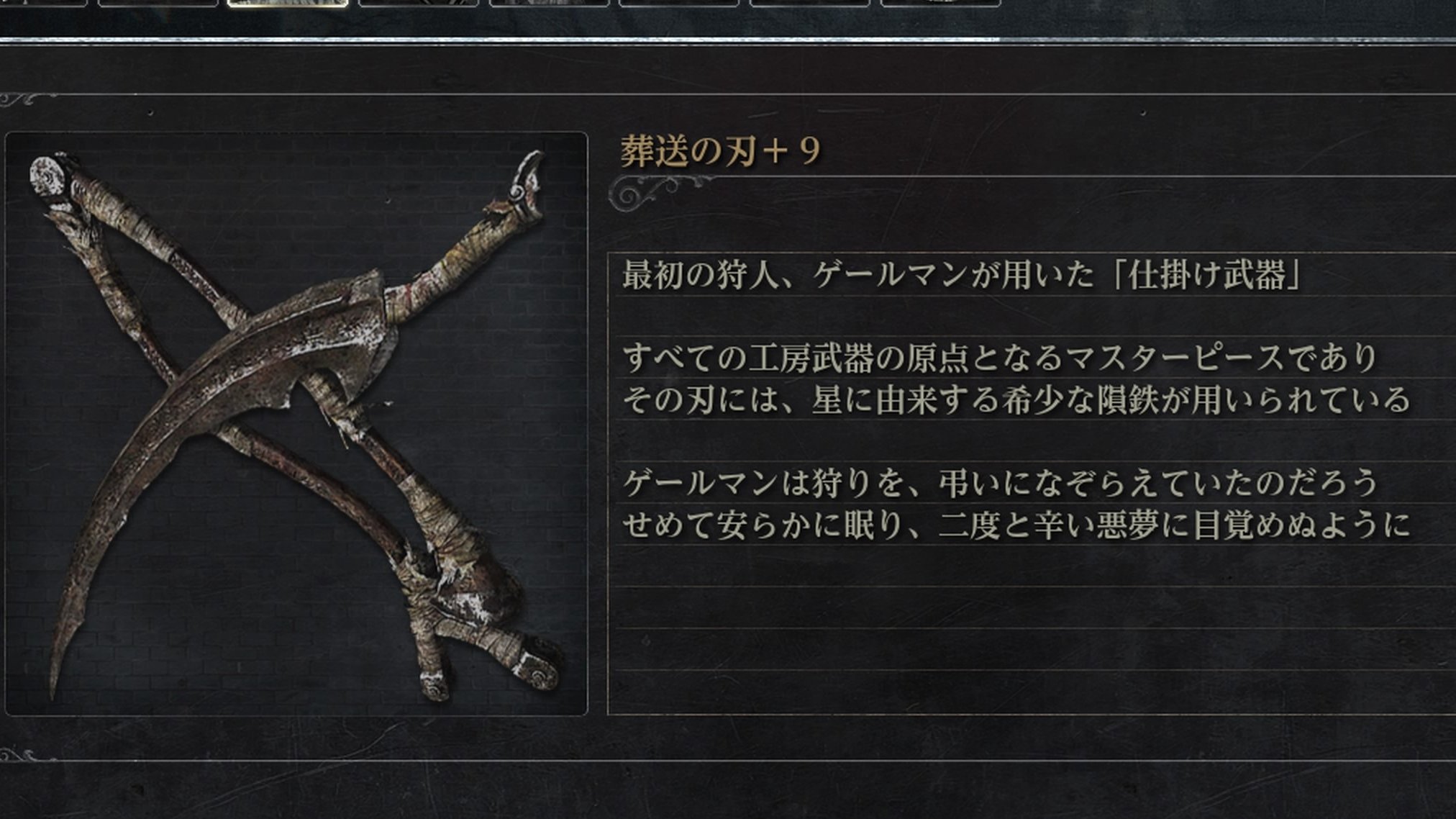Click the partially cut-off first item slot

coord(43,4)
